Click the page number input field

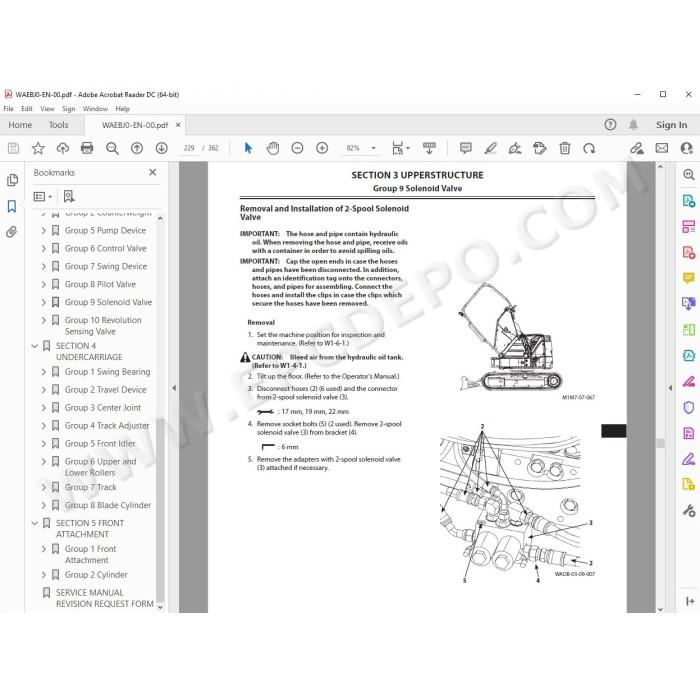[x=189, y=148]
